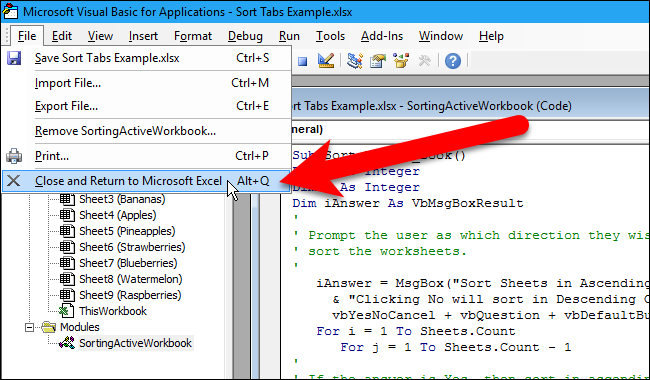The height and width of the screenshot is (380, 650).
Task: Select ThisWorkbook in project tree
Action: [113, 311]
